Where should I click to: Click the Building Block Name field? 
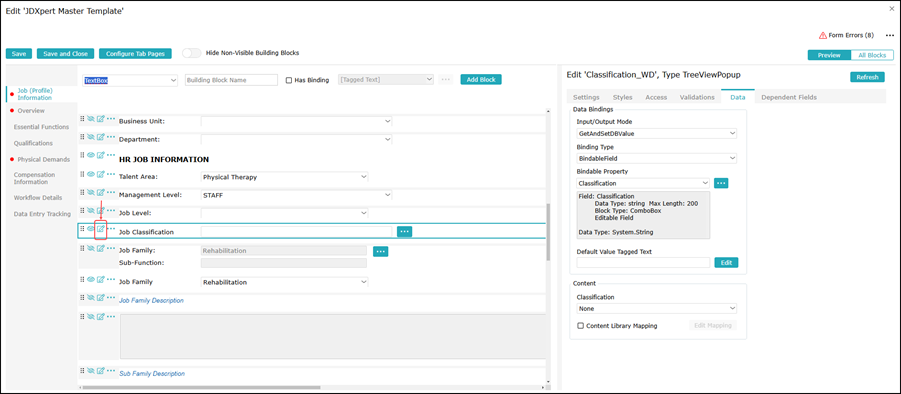(232, 80)
